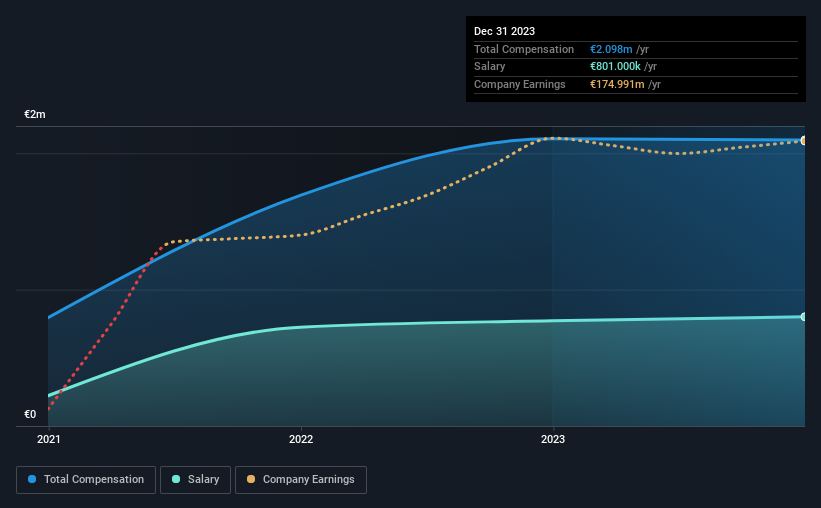Toggle the Company Earnings legend button
Screen dimensions: 821x508
(301, 480)
